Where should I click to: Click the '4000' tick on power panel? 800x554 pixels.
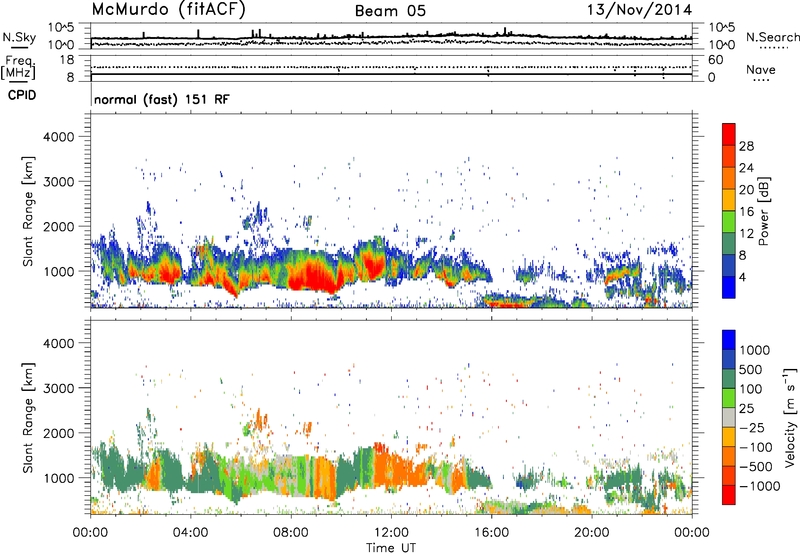[x=59, y=137]
